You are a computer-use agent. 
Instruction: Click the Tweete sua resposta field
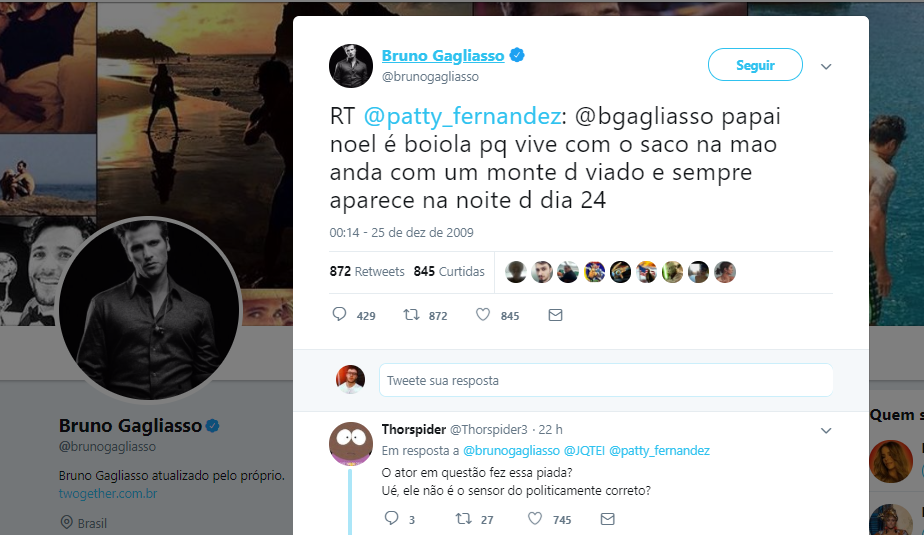point(606,380)
